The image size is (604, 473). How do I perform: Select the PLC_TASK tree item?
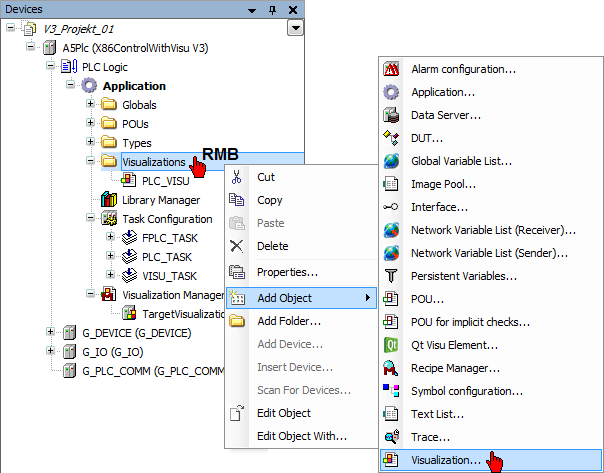[167, 257]
